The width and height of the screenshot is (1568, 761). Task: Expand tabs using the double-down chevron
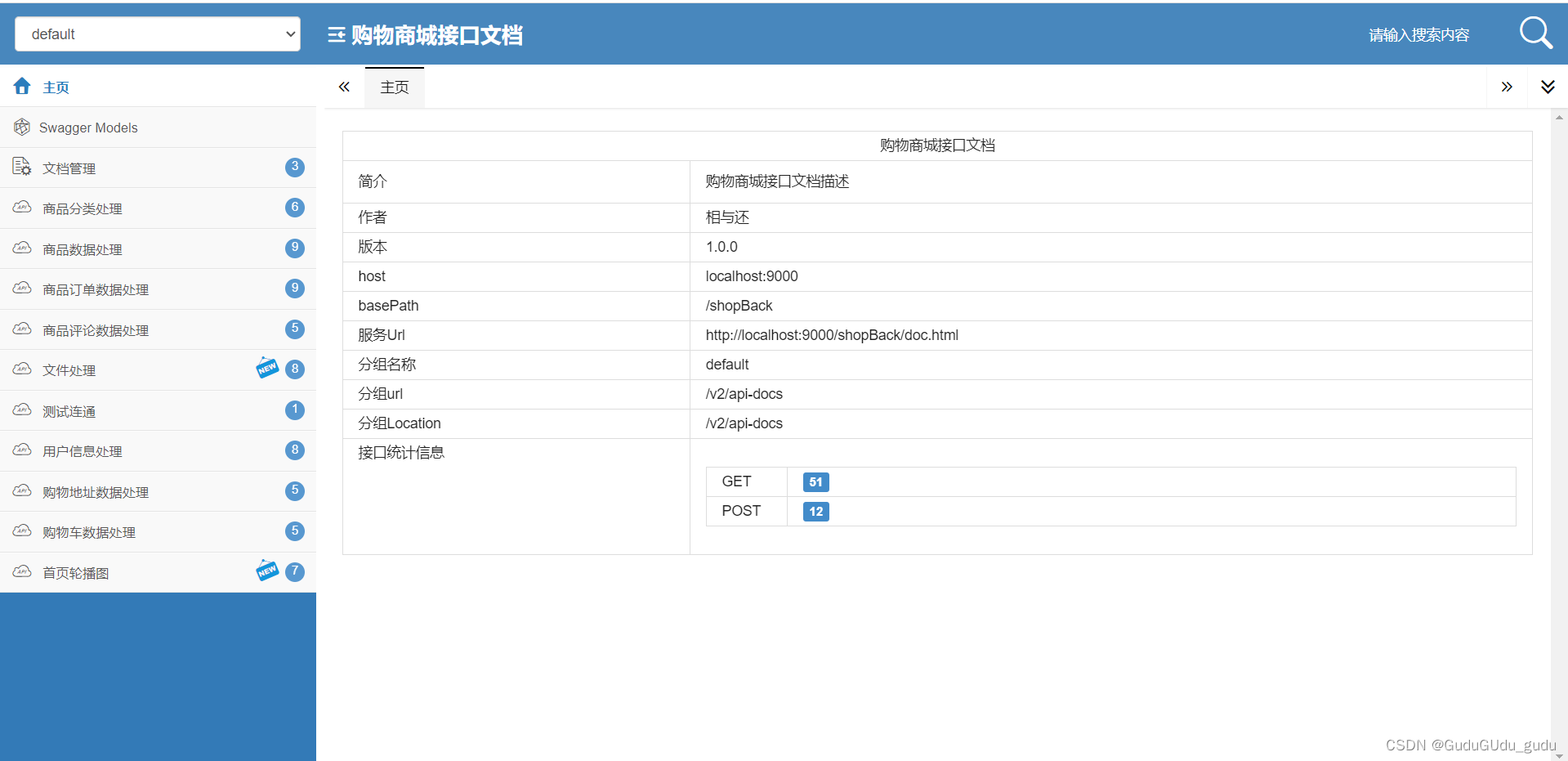[x=1547, y=86]
